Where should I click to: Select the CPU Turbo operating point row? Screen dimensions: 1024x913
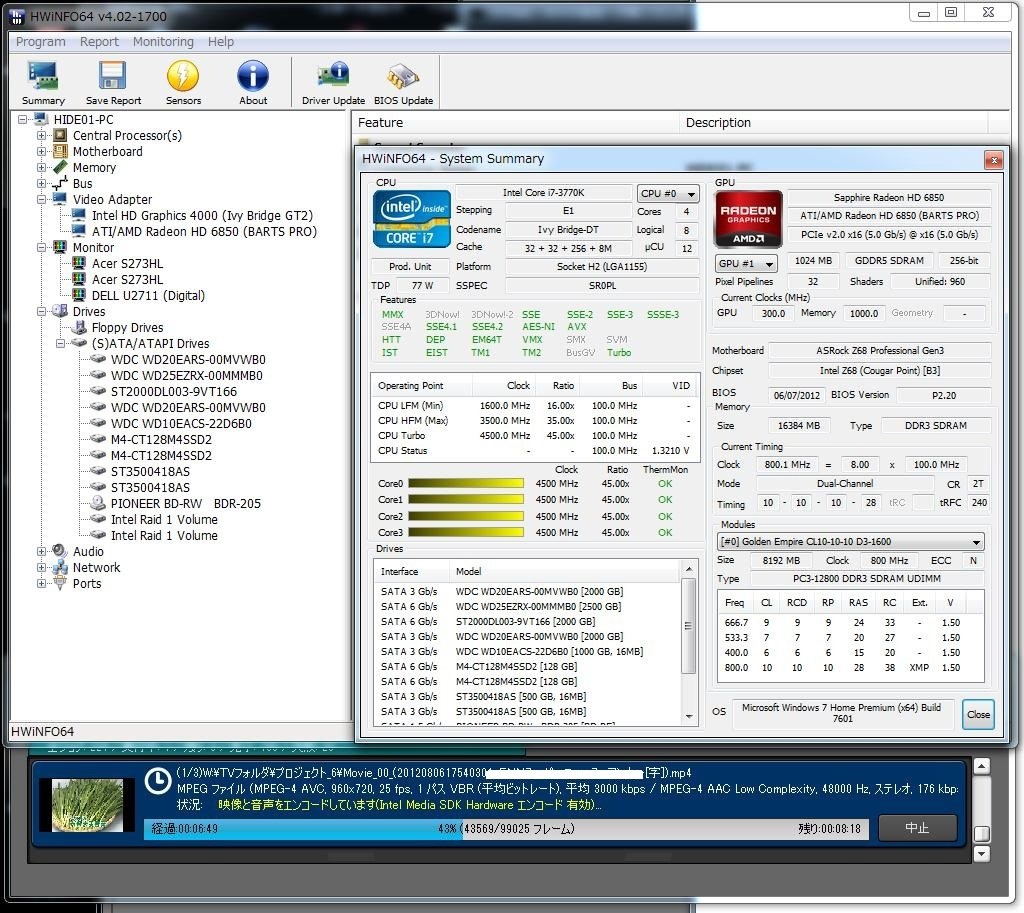click(x=534, y=436)
